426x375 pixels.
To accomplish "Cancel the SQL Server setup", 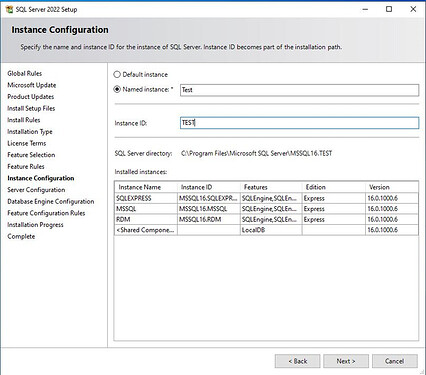I will pyautogui.click(x=395, y=361).
